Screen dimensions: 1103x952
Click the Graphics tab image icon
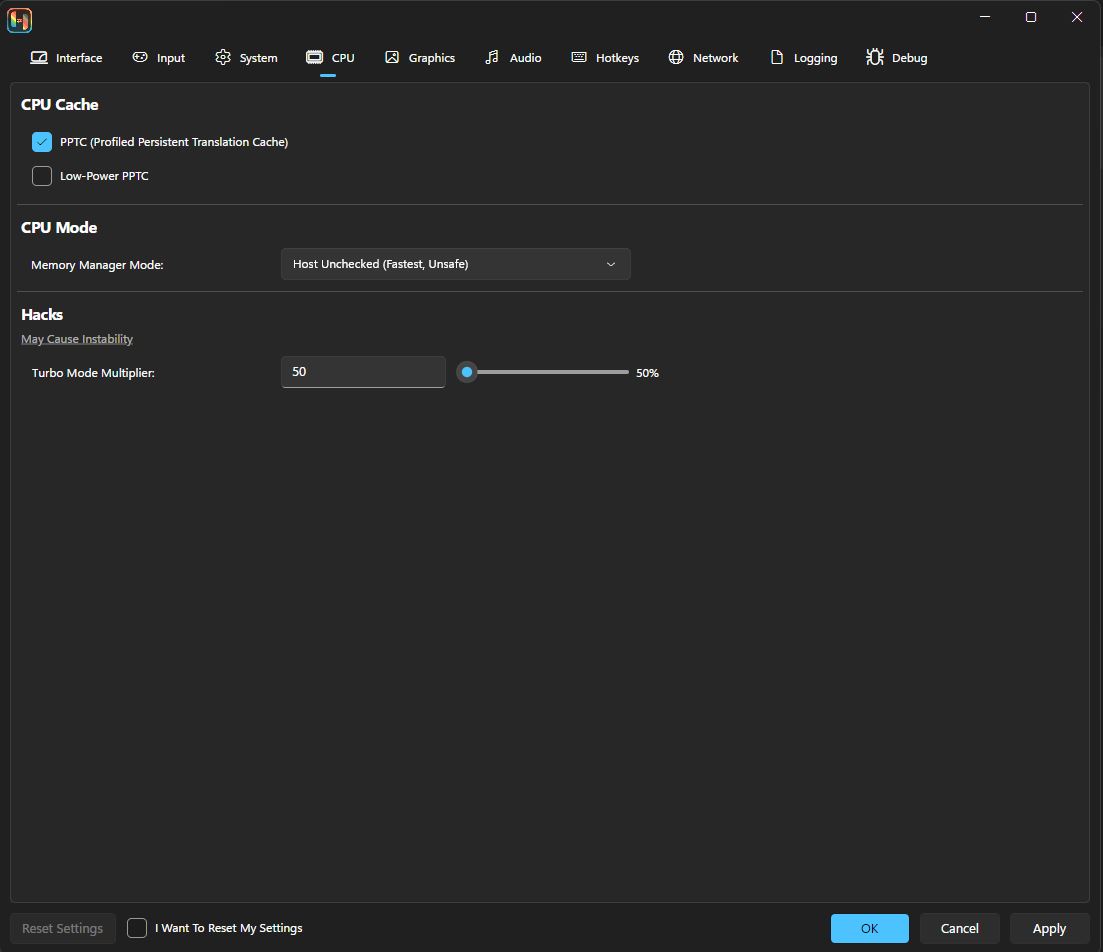392,58
